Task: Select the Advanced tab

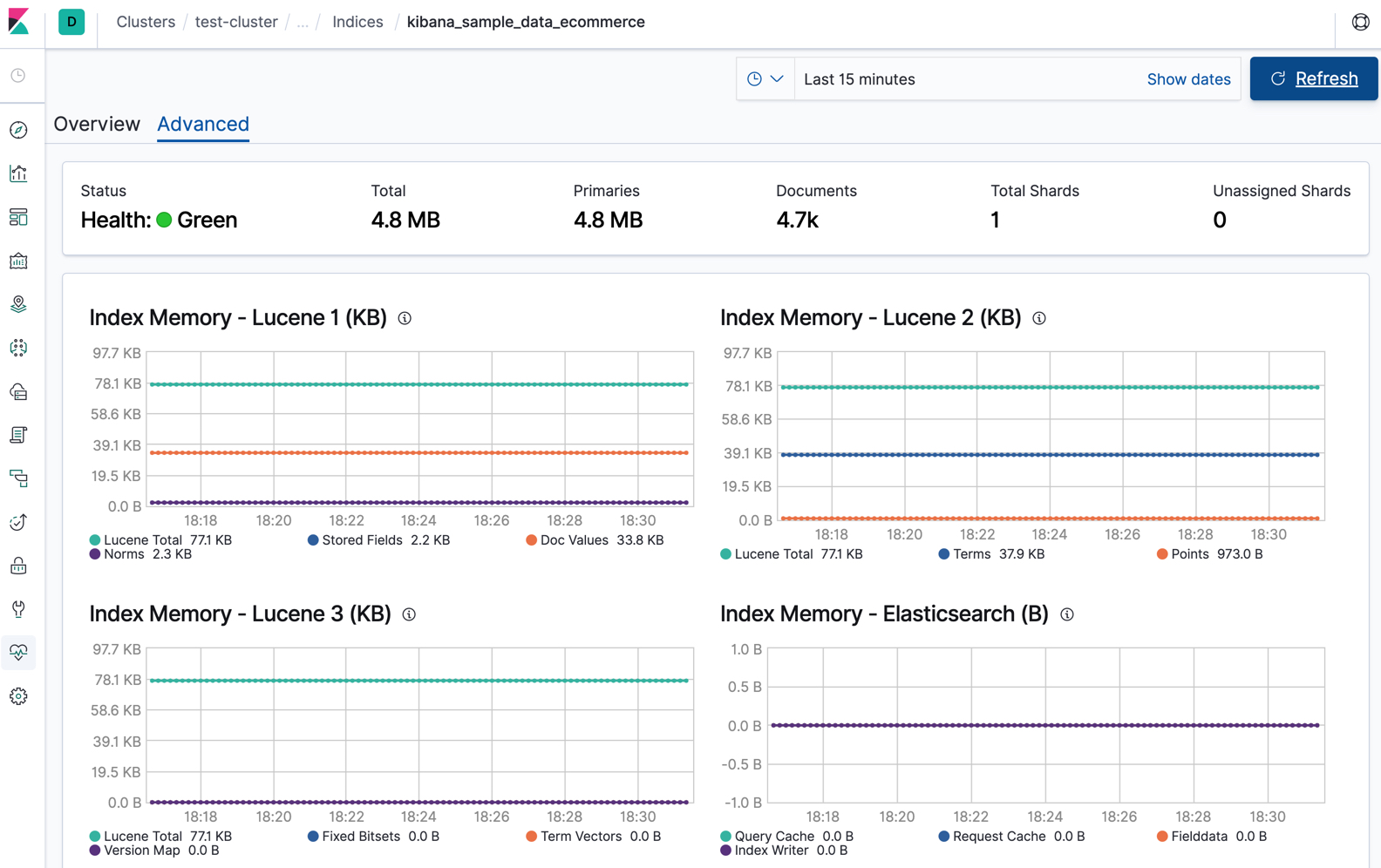Action: [x=203, y=124]
